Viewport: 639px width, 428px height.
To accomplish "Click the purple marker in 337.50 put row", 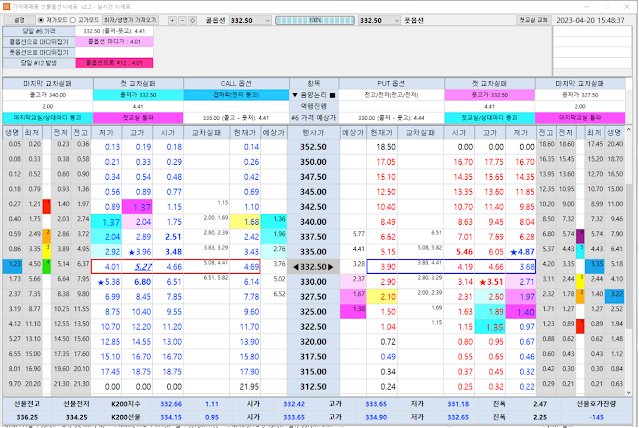I will [x=580, y=237].
